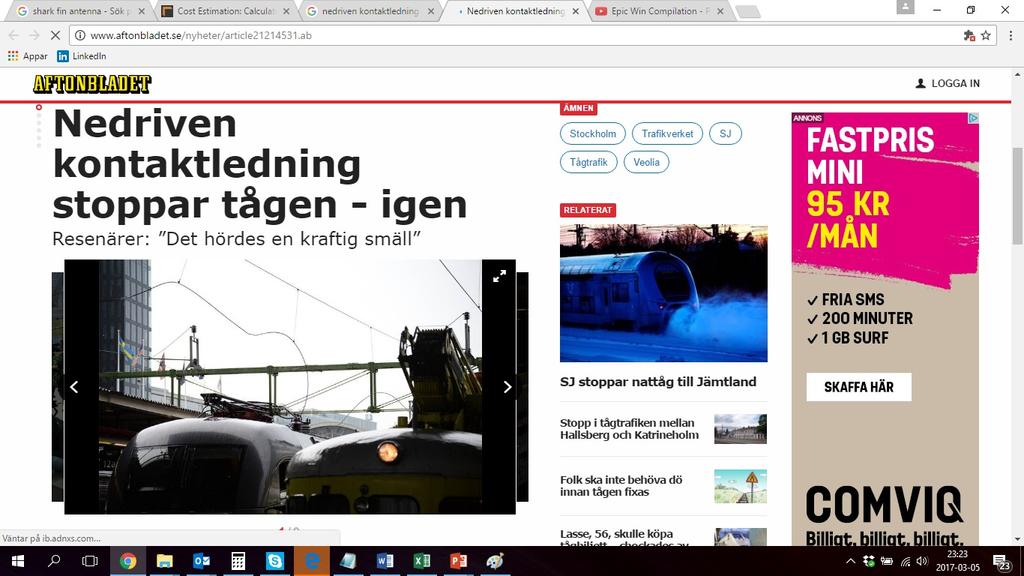
Task: Show the previous photo in the slideshow
Action: 74,387
